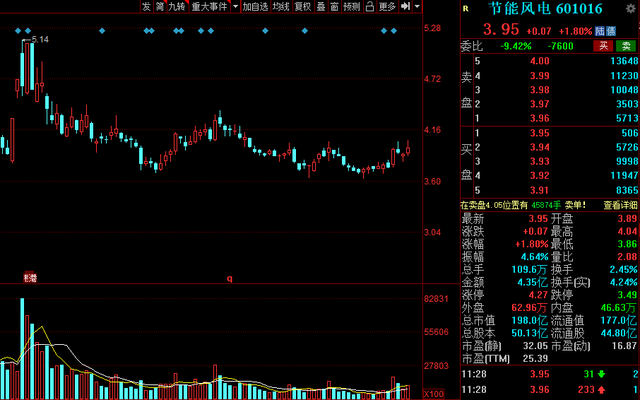This screenshot has height=400, width=640.
Task: Toggle the 预测 forecast option
Action: tap(352, 6)
